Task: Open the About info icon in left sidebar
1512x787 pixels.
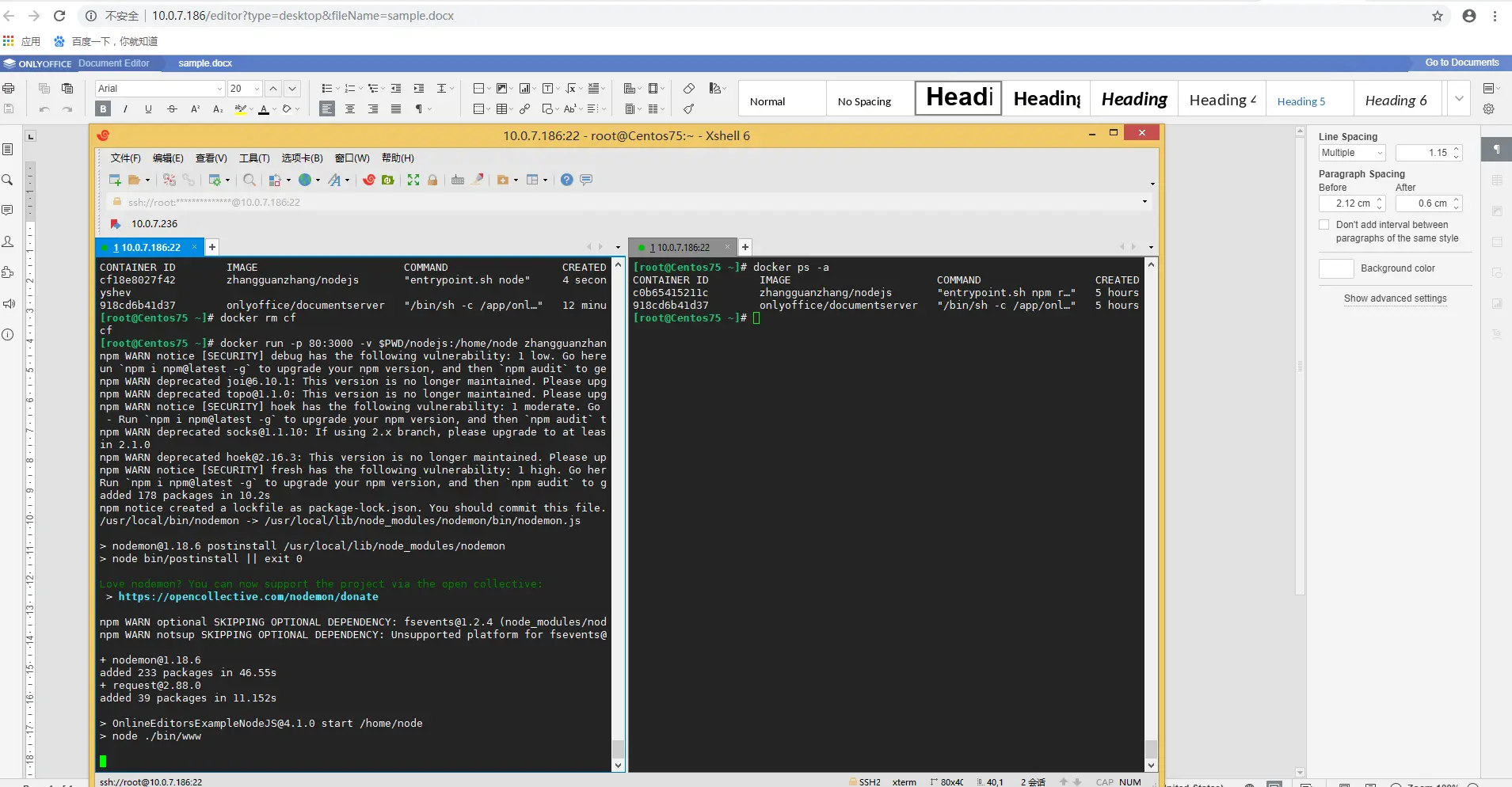Action: [x=8, y=335]
